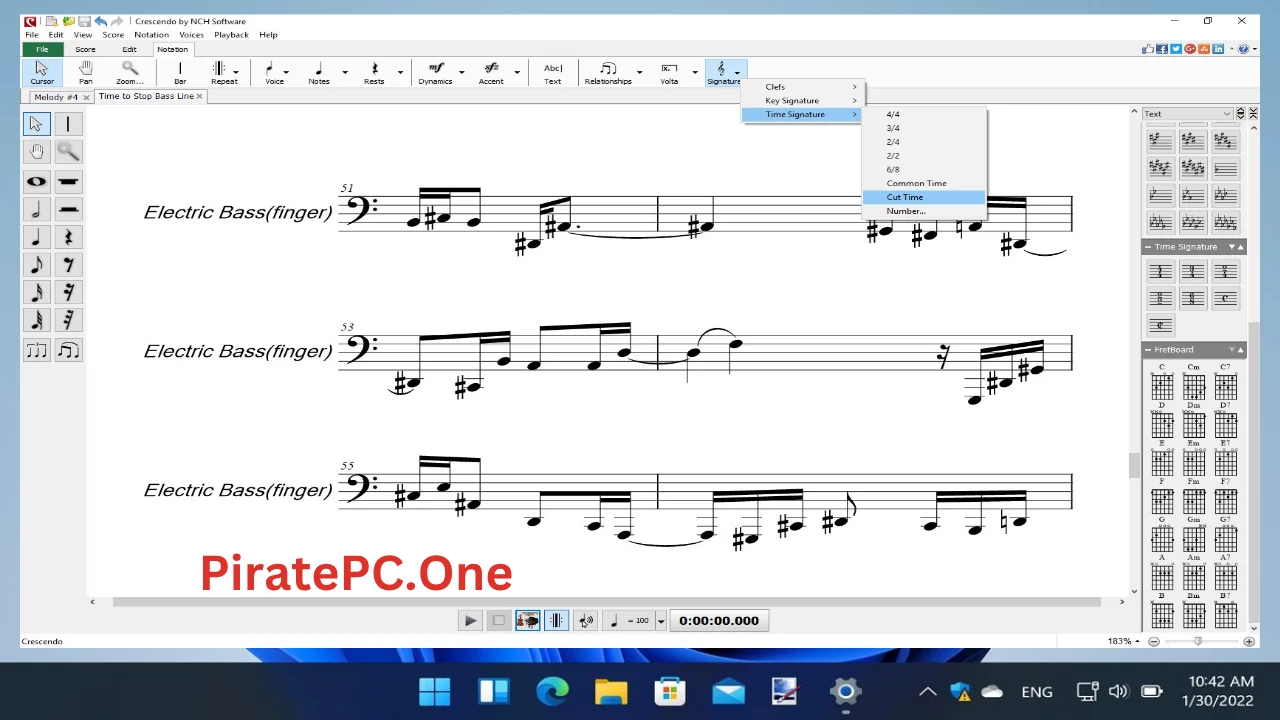Click the Cursor tool in the ribbon
The image size is (1280, 720).
42,72
